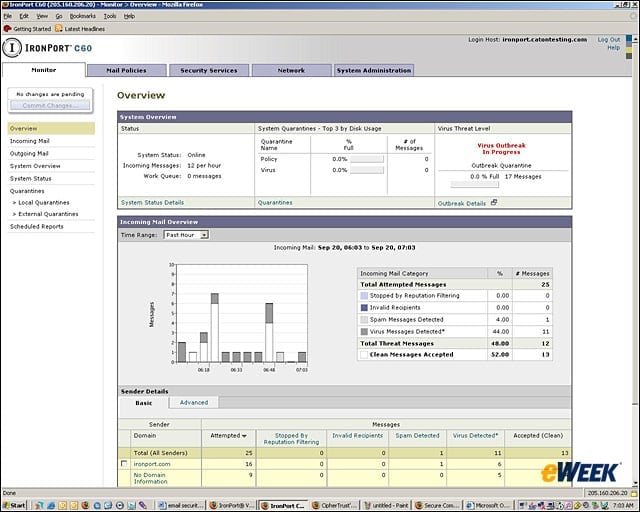The height and width of the screenshot is (512, 640).
Task: Open the Tools menu
Action: click(x=110, y=16)
